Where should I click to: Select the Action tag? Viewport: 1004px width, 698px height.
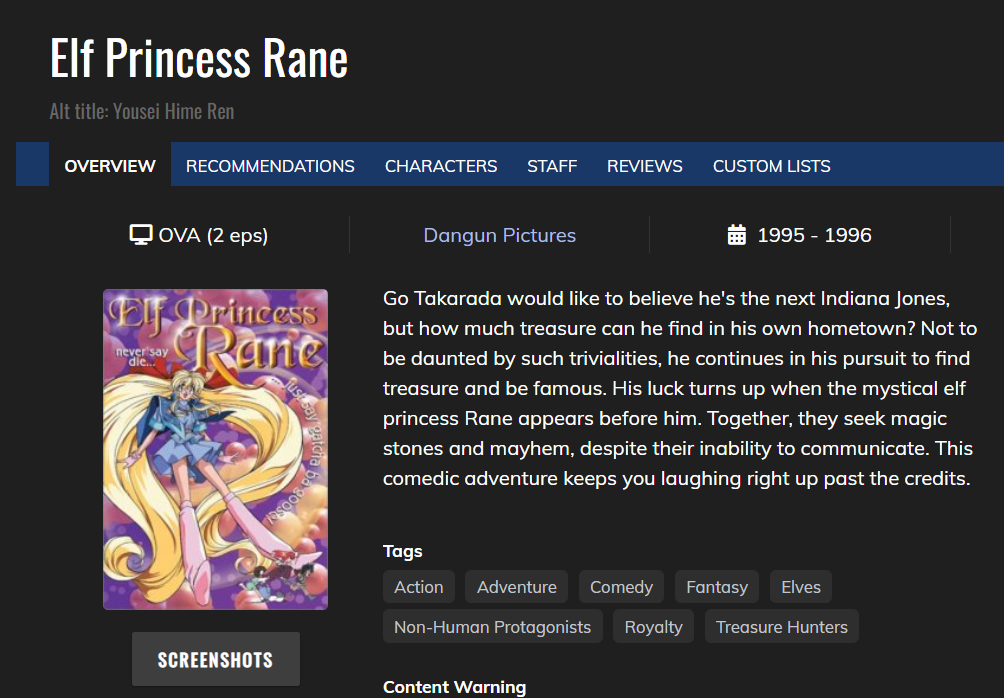pos(419,587)
